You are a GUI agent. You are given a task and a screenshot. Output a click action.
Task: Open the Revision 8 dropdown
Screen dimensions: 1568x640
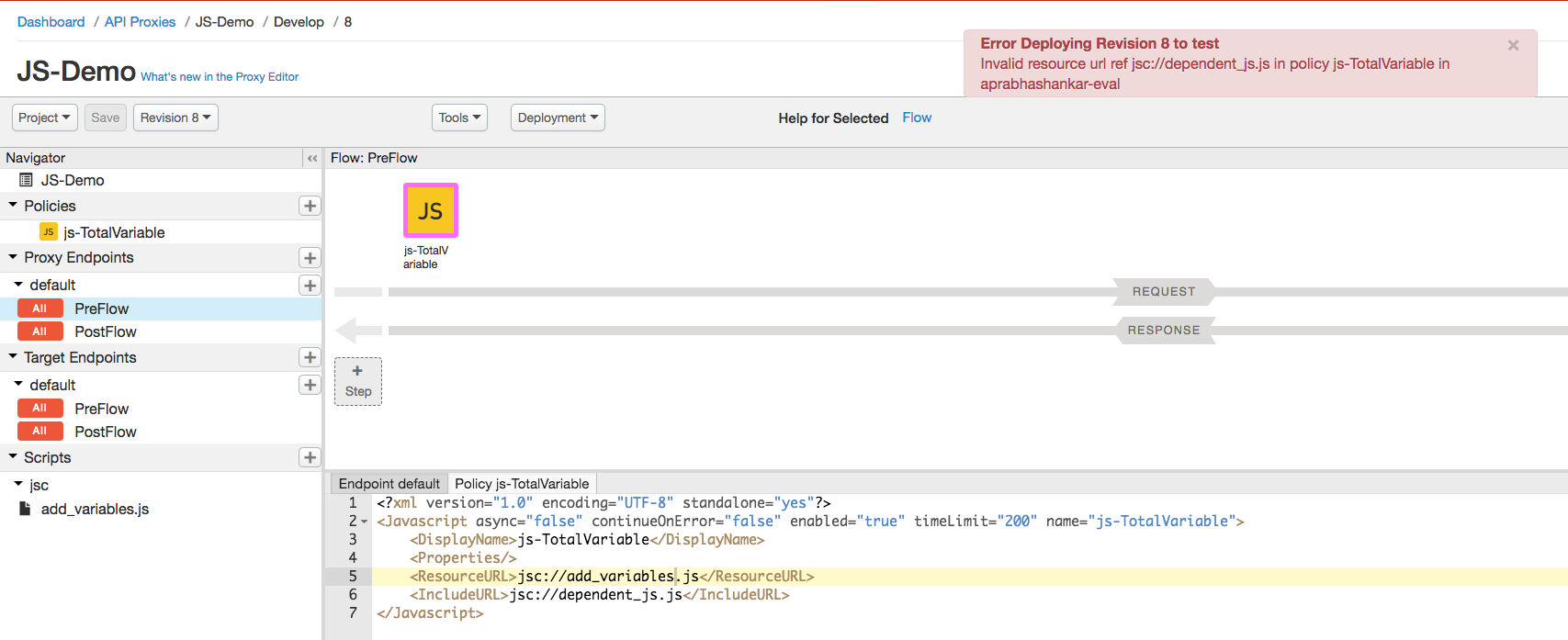click(x=175, y=118)
